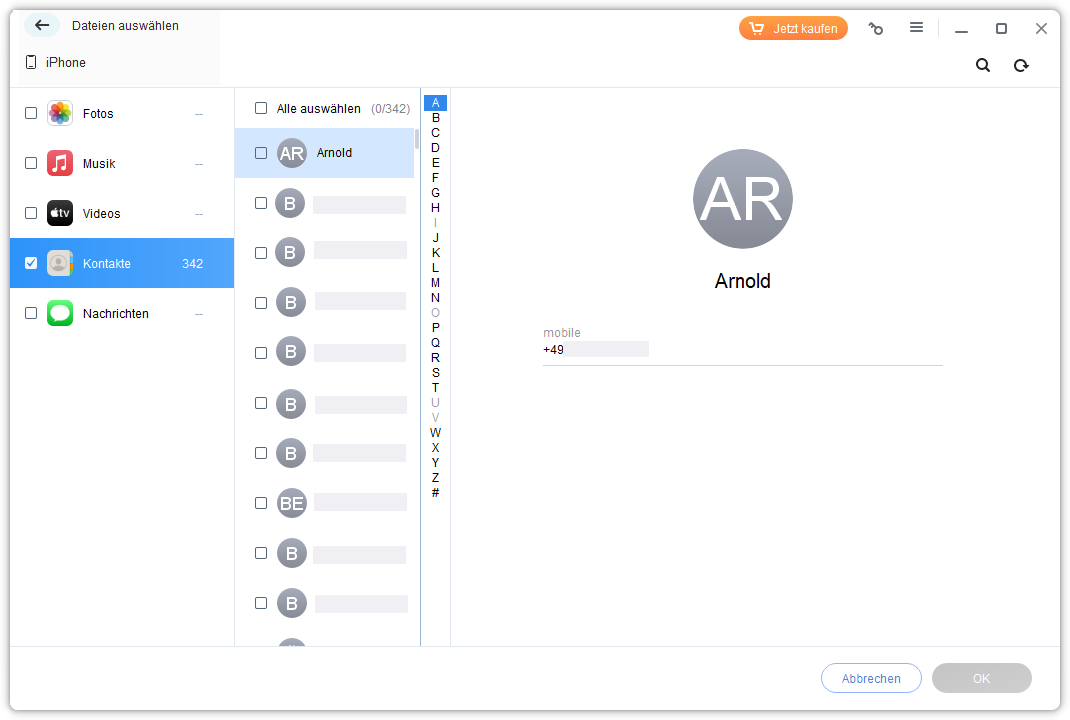Viewport: 1070px width, 720px height.
Task: Click the Fotos app icon
Action: point(60,113)
